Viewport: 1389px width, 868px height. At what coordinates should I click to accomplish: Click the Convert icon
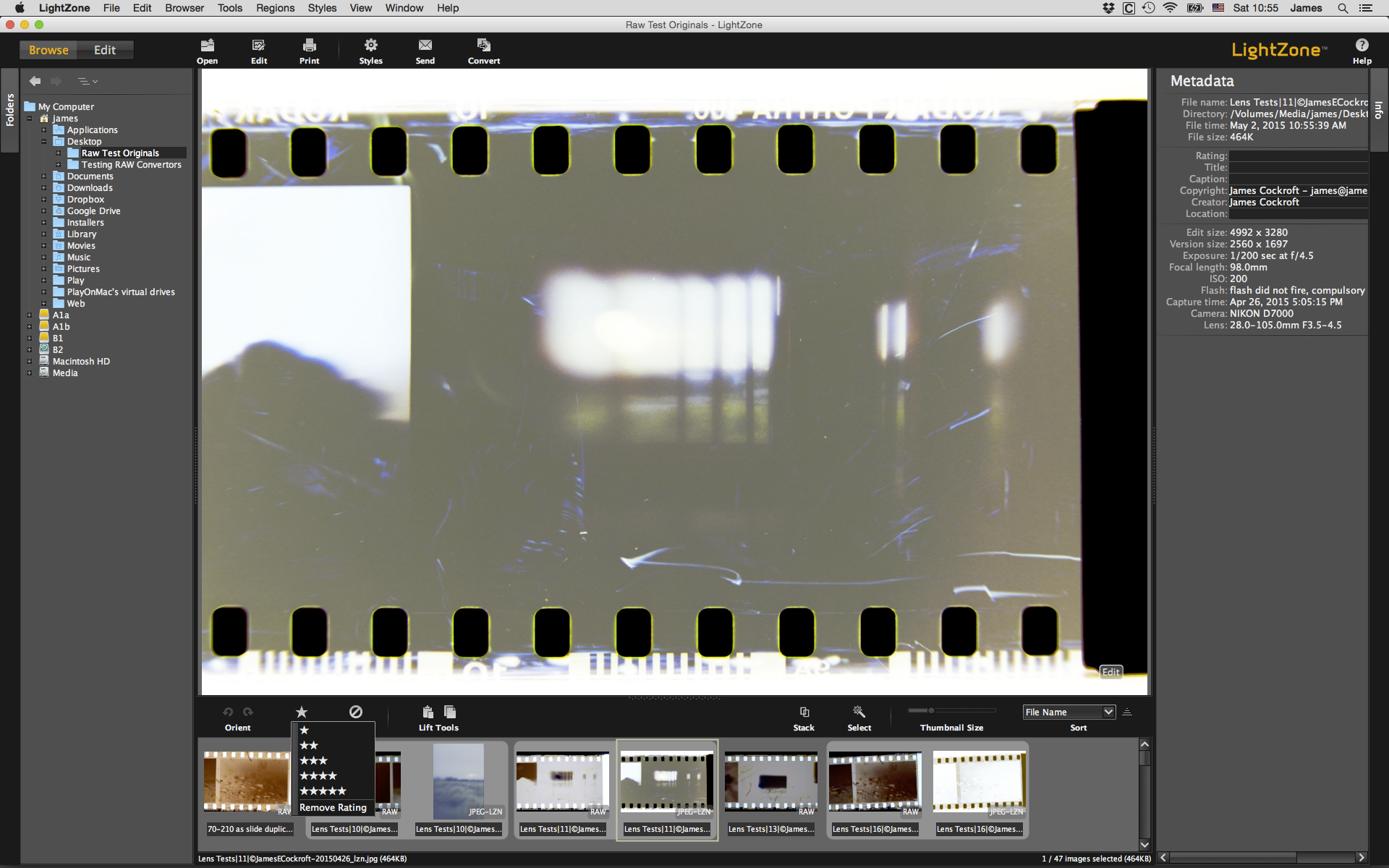tap(483, 51)
